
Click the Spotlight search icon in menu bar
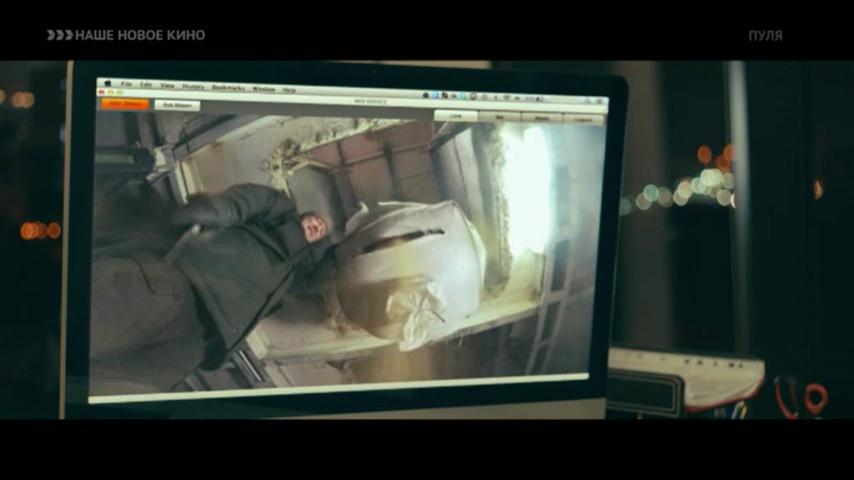(588, 100)
